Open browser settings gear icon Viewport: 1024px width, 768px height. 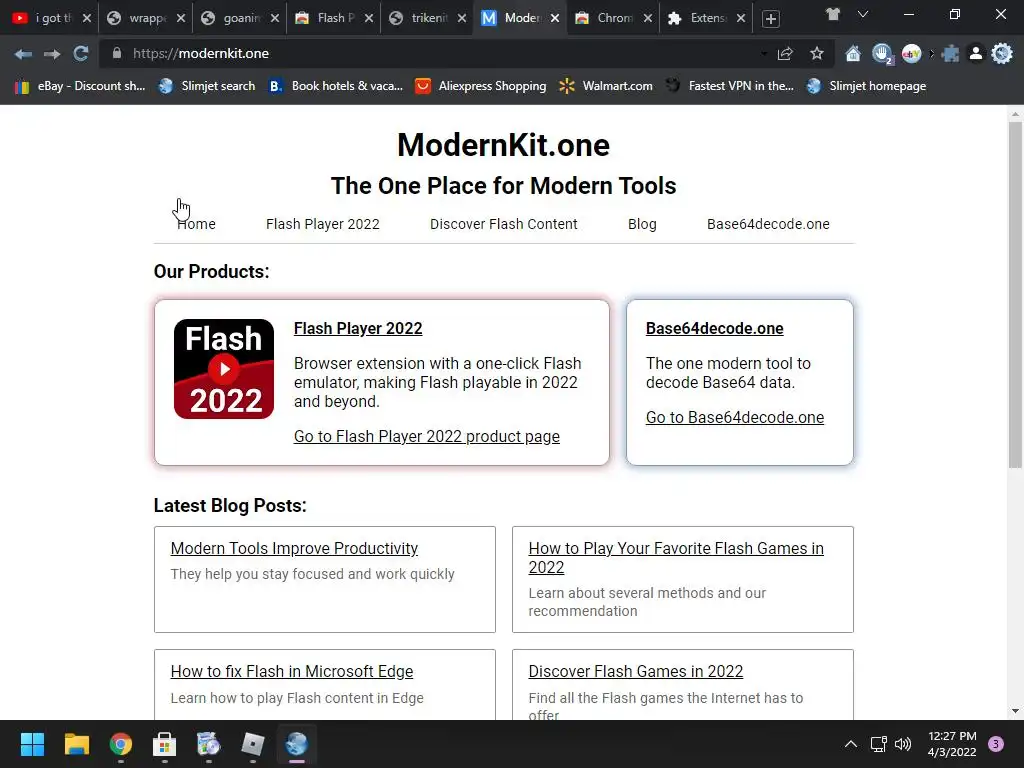(x=1002, y=54)
